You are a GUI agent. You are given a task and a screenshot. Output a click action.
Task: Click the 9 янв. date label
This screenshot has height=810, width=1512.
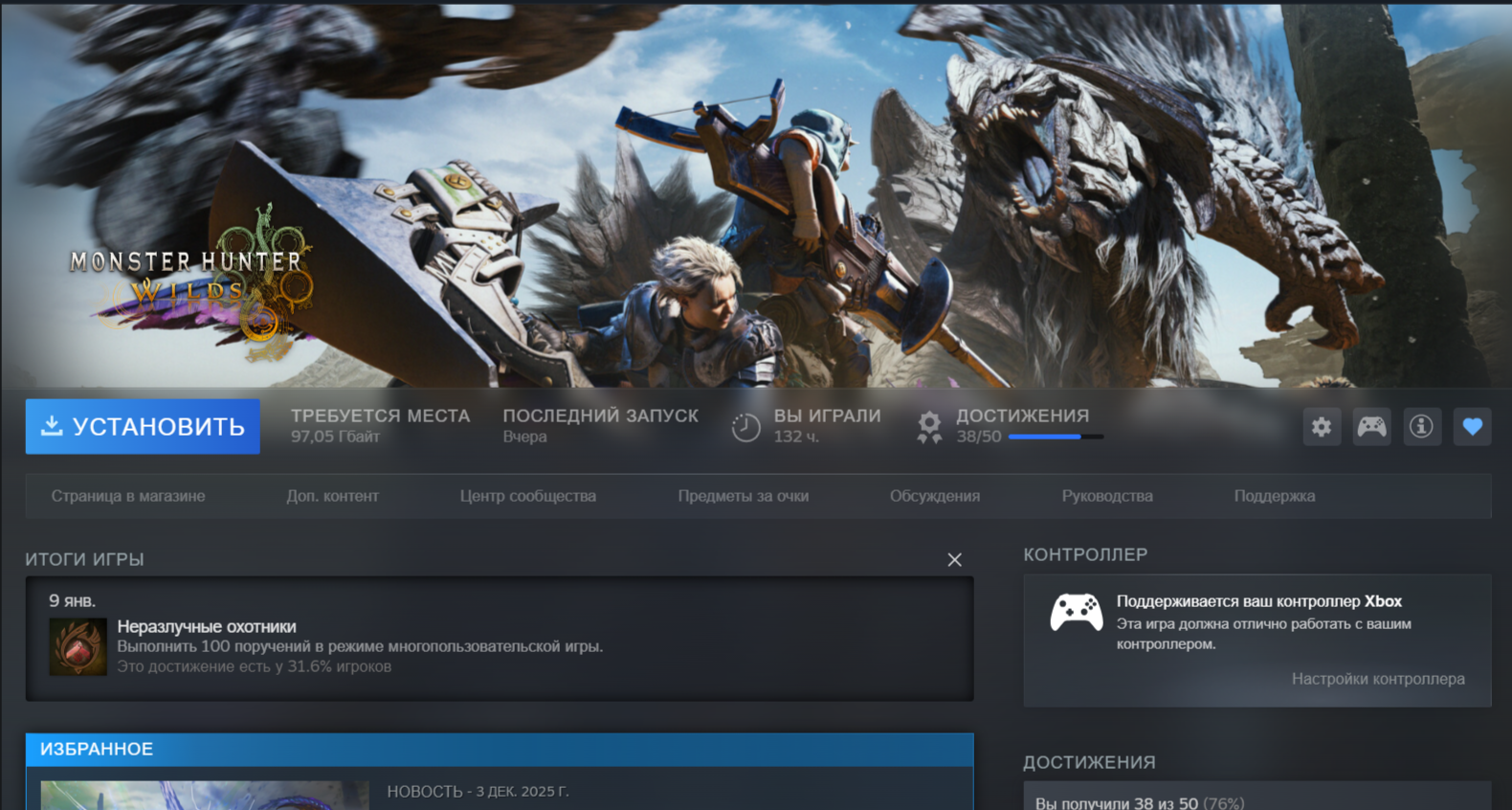(73, 601)
